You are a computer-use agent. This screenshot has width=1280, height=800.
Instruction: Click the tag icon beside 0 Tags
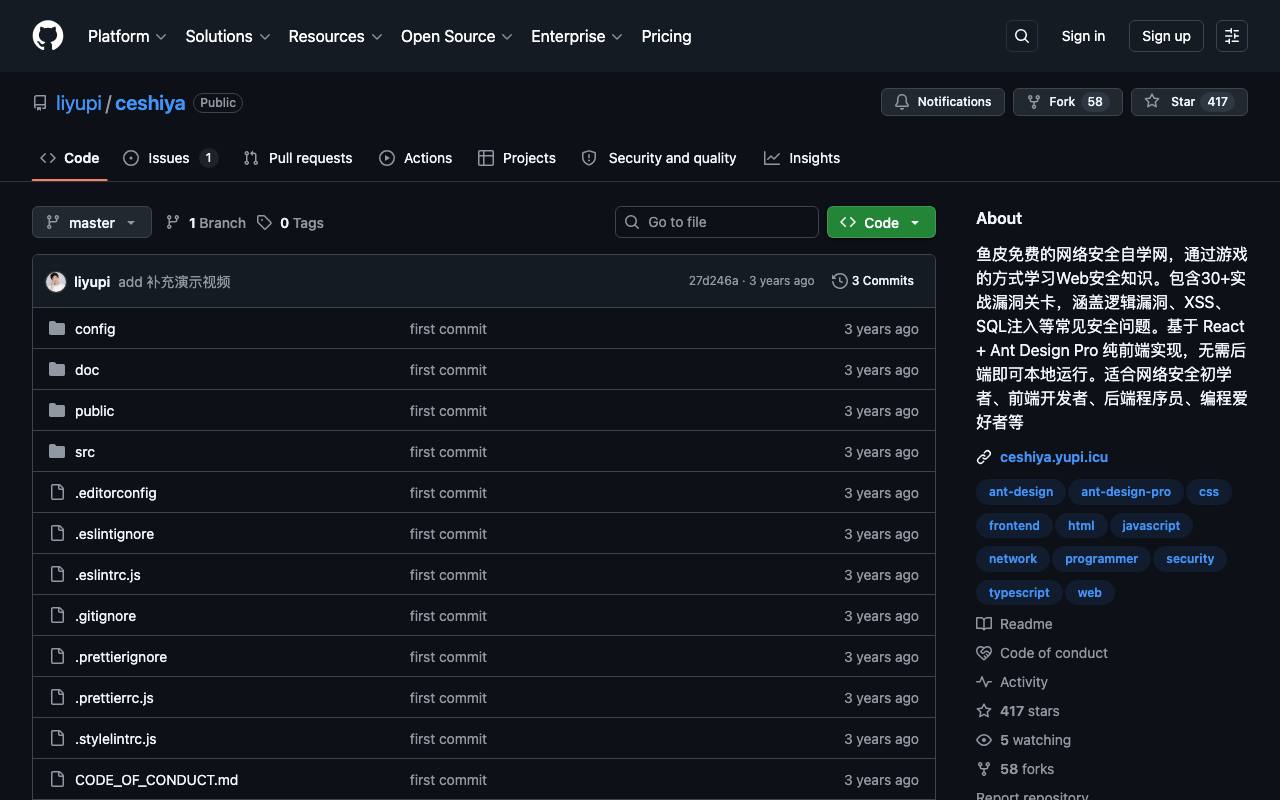(264, 222)
